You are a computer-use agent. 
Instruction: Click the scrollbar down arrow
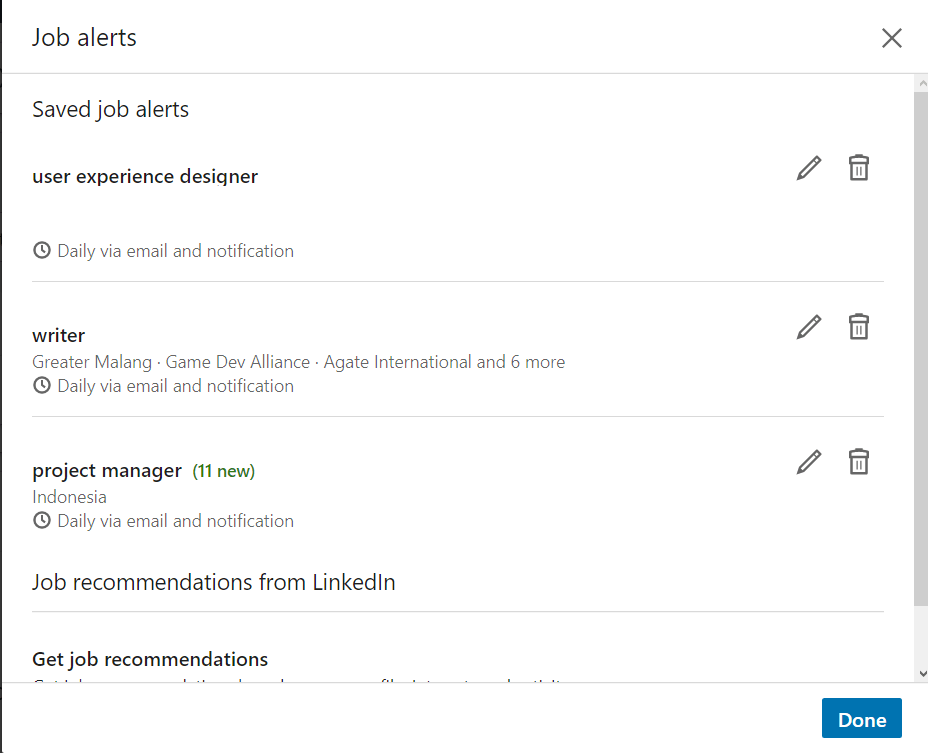921,674
